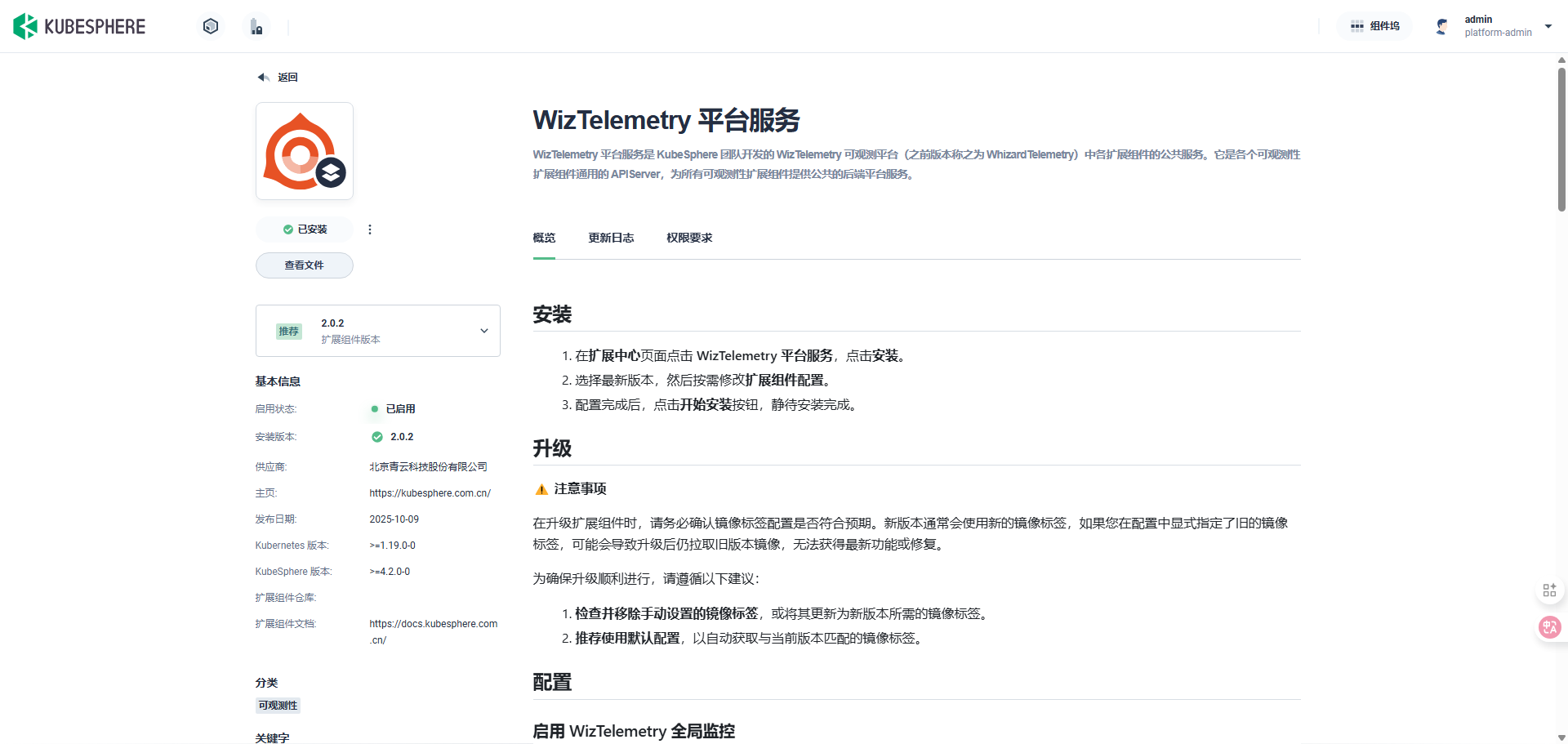Select Kubernetes version >=1.19.0-0
Screen dimensions: 1568x744
pos(392,546)
